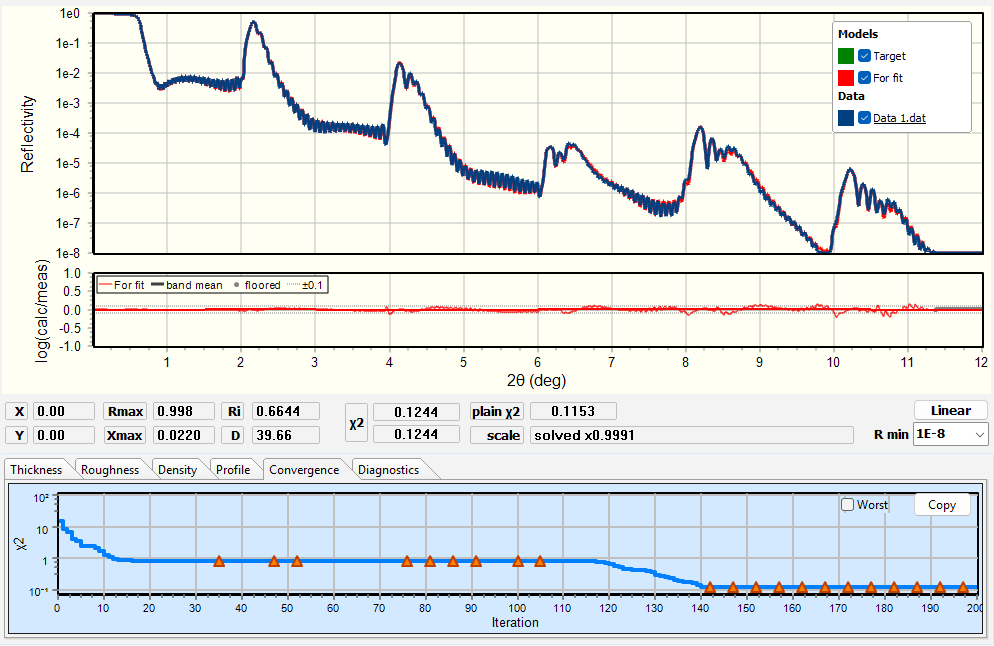This screenshot has height=646, width=994.
Task: Enable the Worst checkbox in convergence plot
Action: click(x=848, y=505)
